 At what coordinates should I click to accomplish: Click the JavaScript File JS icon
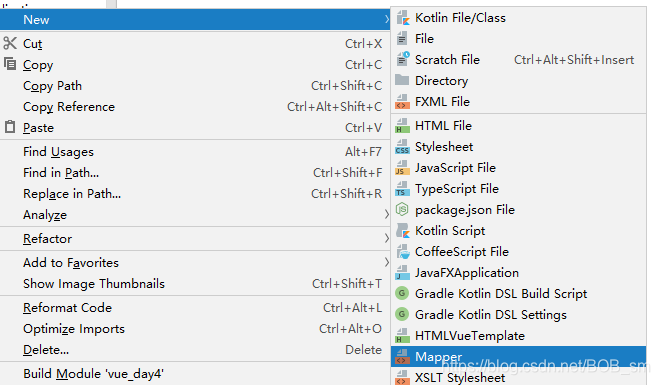click(402, 167)
